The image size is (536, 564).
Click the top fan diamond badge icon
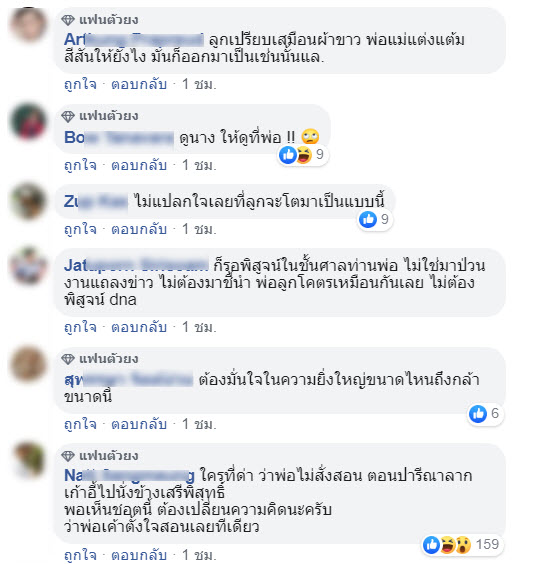pos(68,20)
